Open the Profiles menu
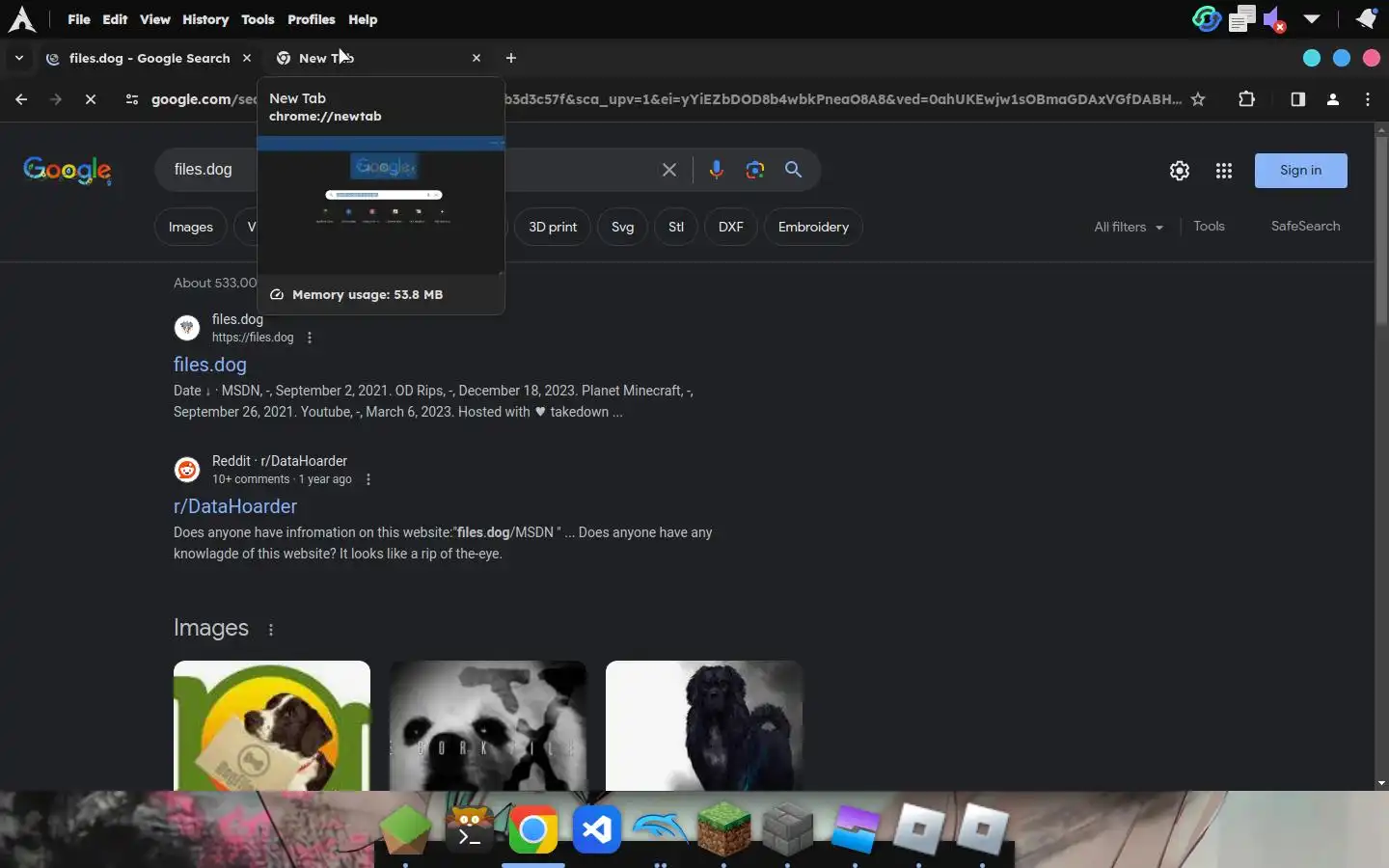The height and width of the screenshot is (868, 1389). [312, 19]
